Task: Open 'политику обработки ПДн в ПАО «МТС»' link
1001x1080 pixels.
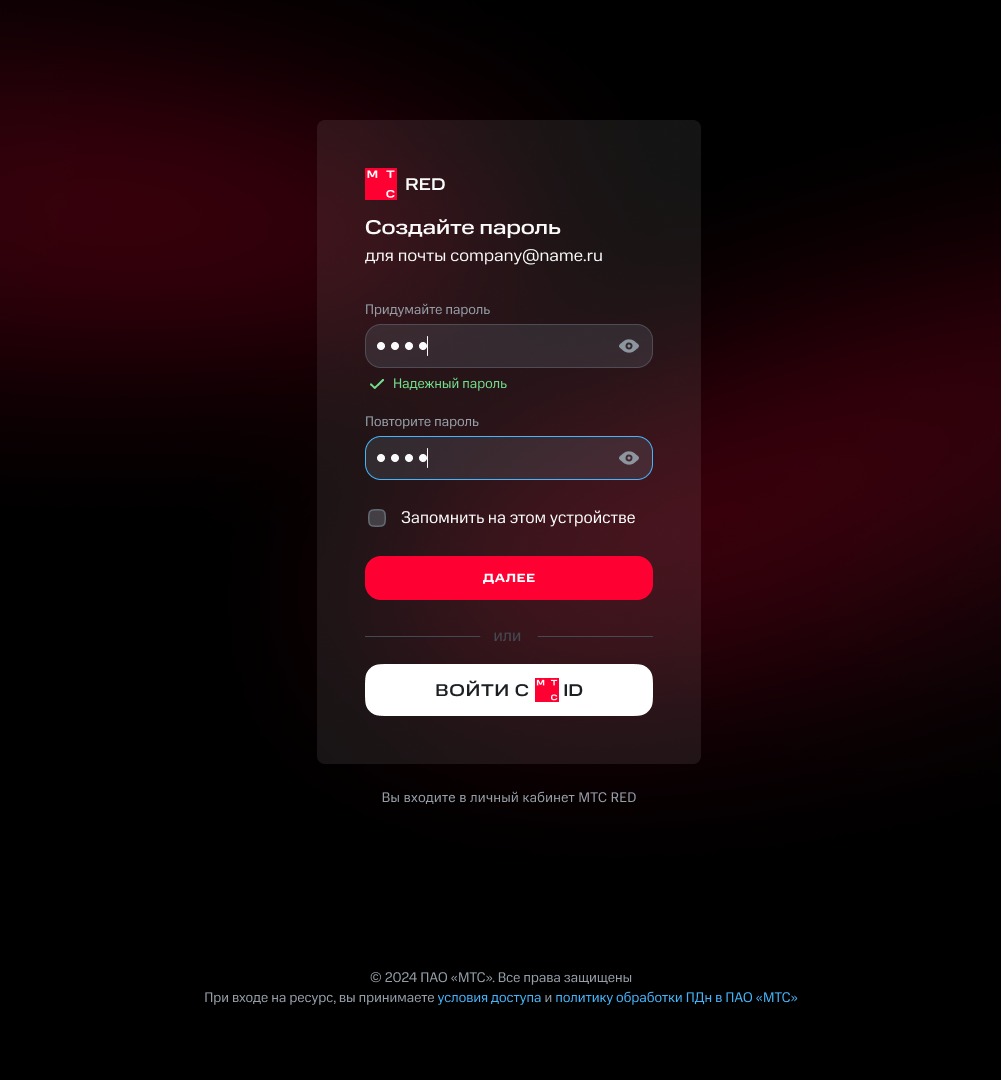Action: 677,997
